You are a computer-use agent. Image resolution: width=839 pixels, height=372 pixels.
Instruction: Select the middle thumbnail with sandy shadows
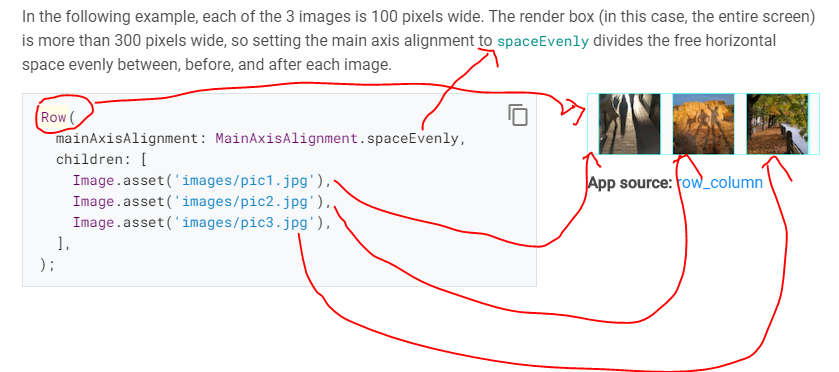[703, 124]
